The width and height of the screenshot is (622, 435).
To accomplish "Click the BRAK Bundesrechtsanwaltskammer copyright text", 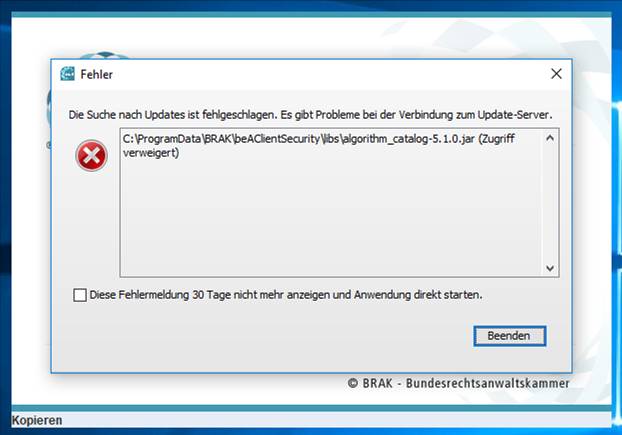I will pyautogui.click(x=459, y=383).
